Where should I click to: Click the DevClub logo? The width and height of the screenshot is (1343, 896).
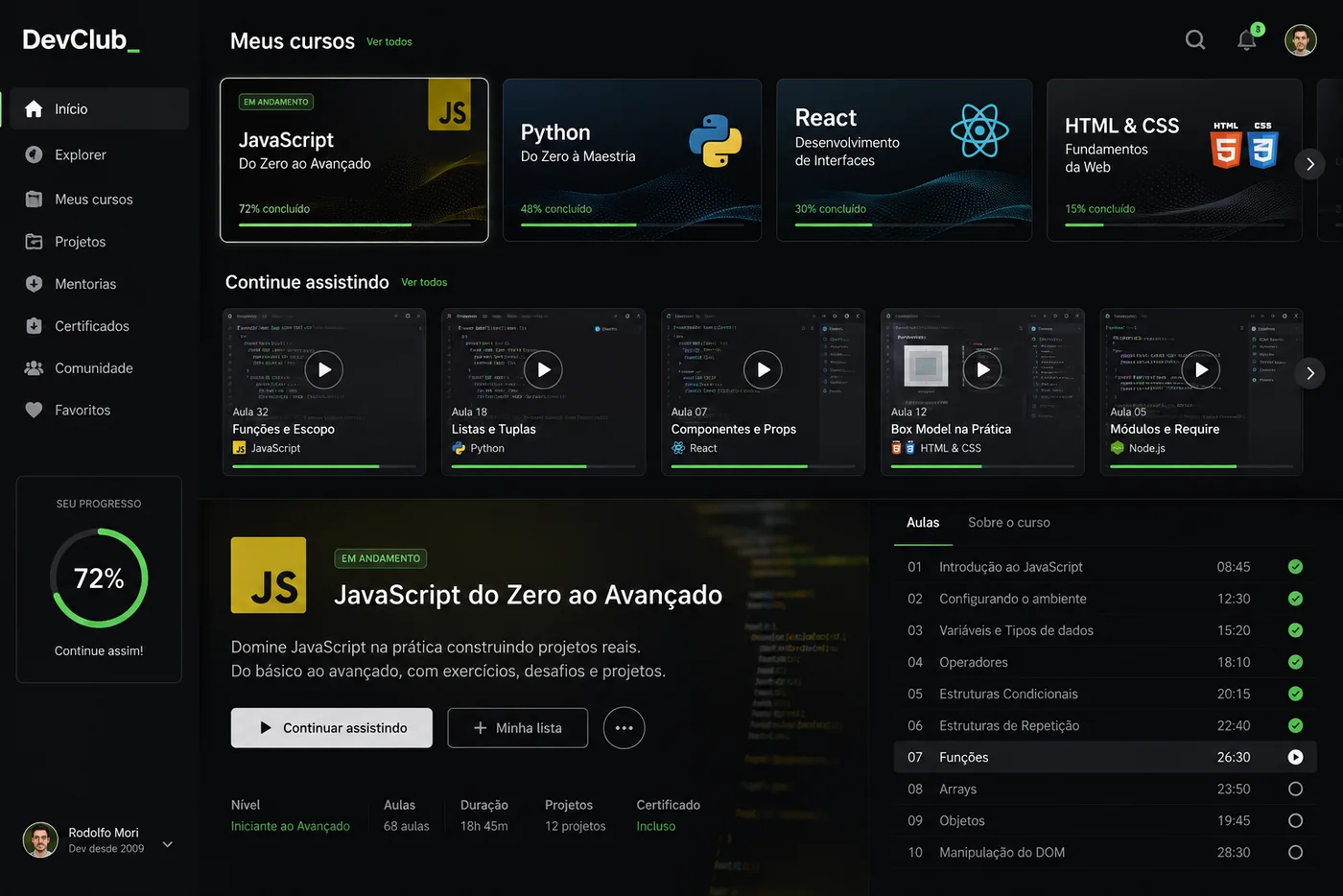click(81, 40)
